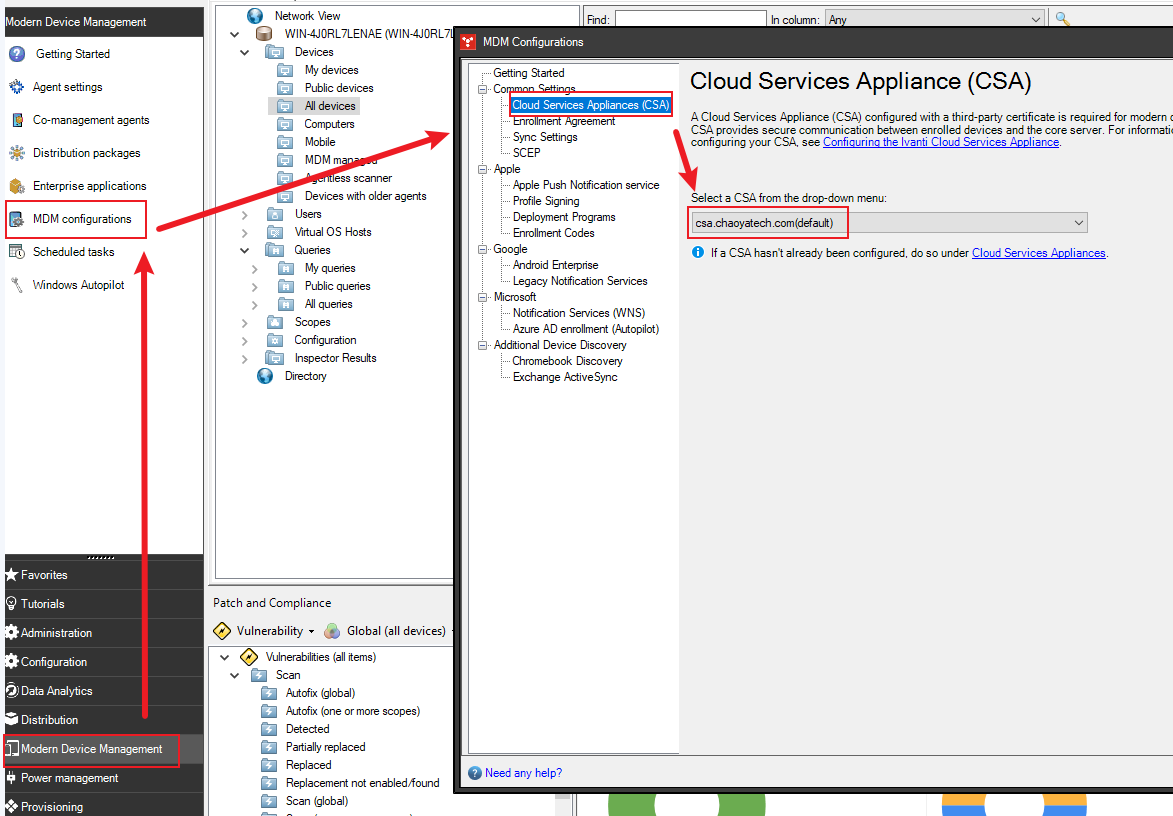1173x816 pixels.
Task: Open the Modern Device Management tab
Action: pyautogui.click(x=91, y=749)
